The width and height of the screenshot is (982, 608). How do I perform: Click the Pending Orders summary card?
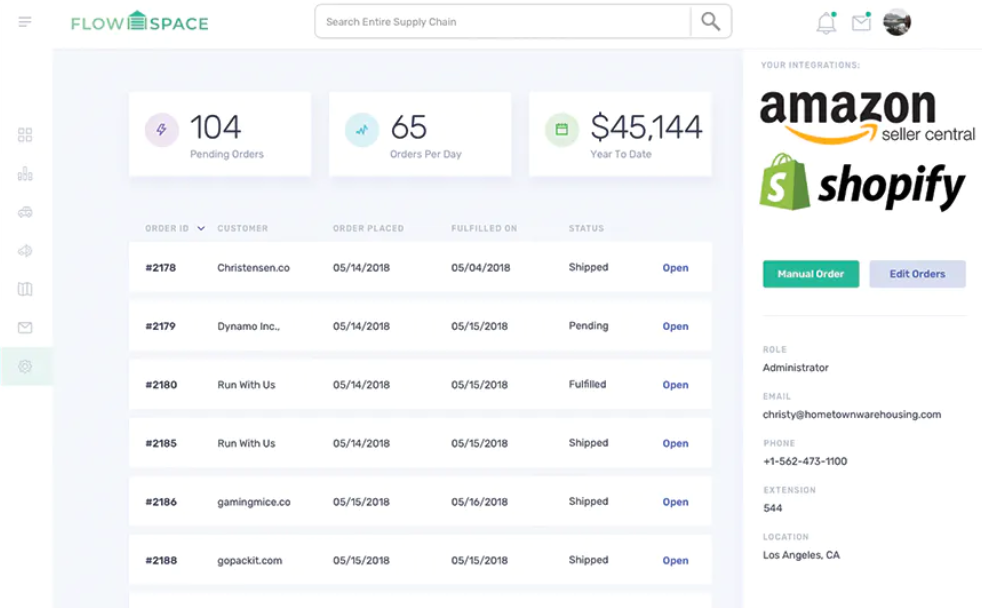click(220, 134)
